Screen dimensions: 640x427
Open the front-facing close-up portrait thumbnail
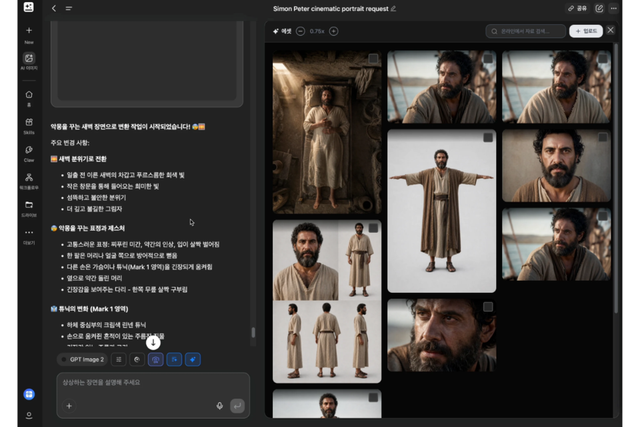click(556, 166)
